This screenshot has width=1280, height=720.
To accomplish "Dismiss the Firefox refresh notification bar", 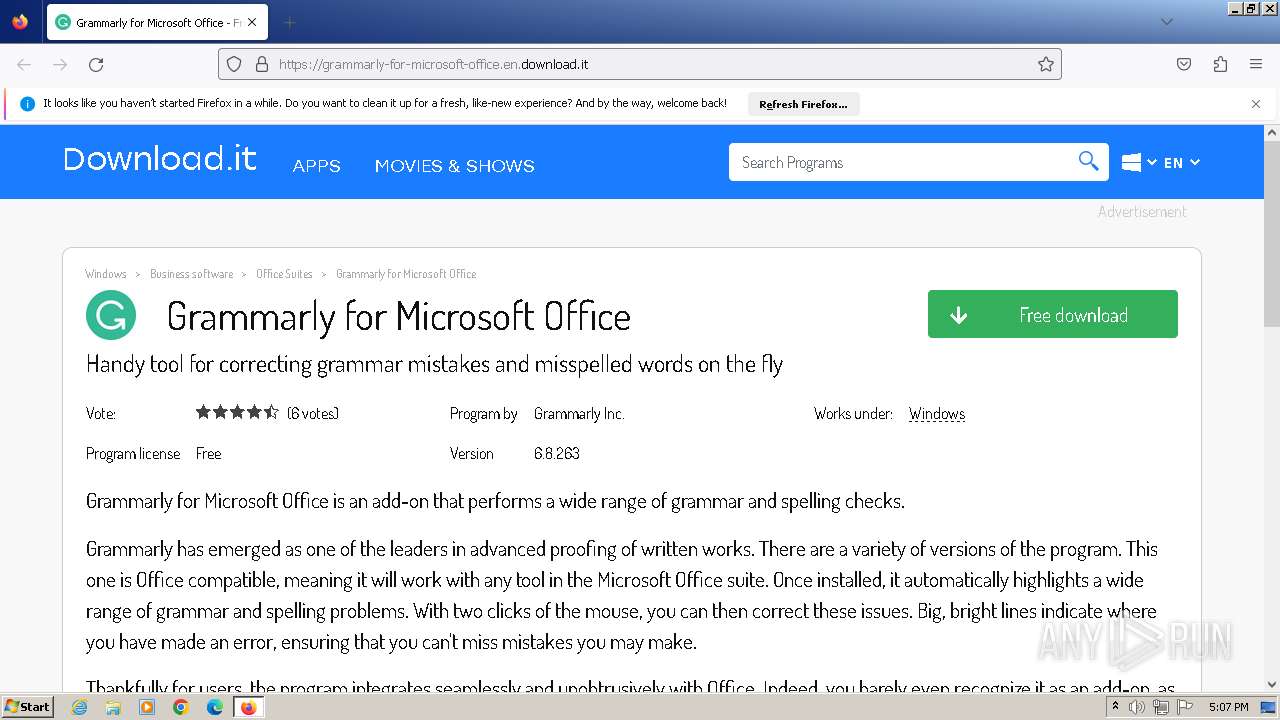I will 1256,104.
